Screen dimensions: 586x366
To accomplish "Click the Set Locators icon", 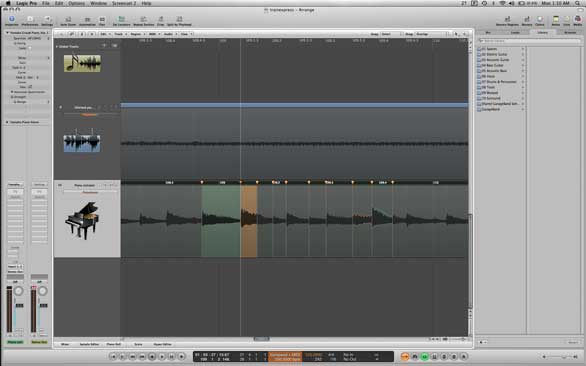I will [121, 21].
